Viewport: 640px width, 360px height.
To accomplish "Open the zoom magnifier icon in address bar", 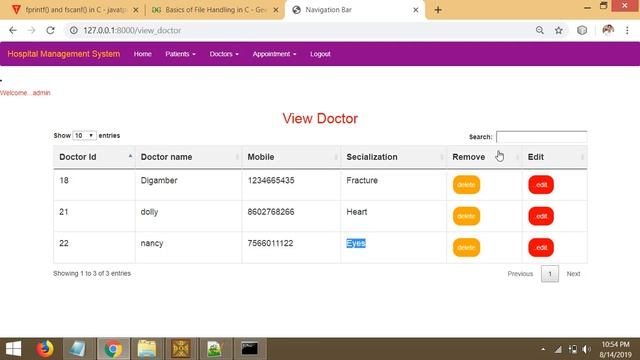I will click(x=540, y=30).
